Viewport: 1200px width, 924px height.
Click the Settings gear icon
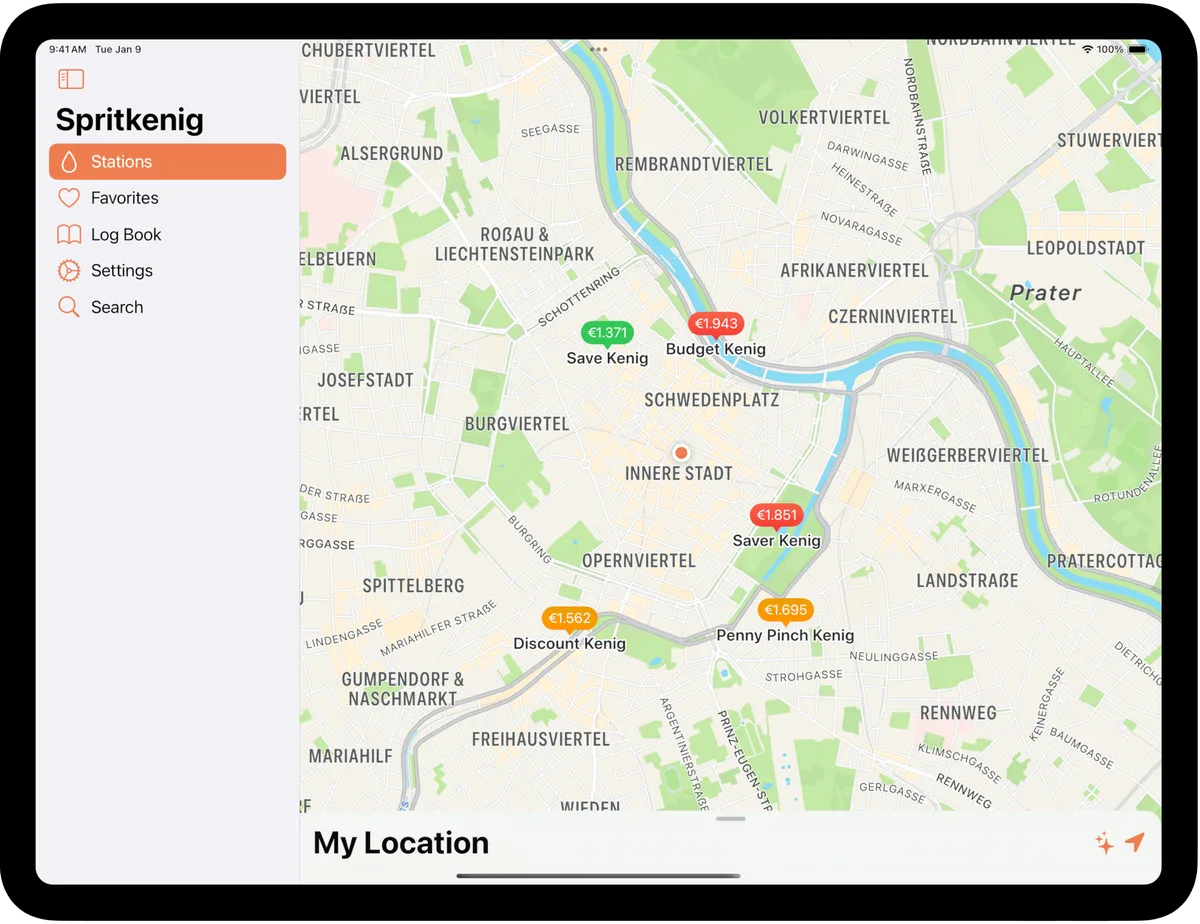coord(69,271)
